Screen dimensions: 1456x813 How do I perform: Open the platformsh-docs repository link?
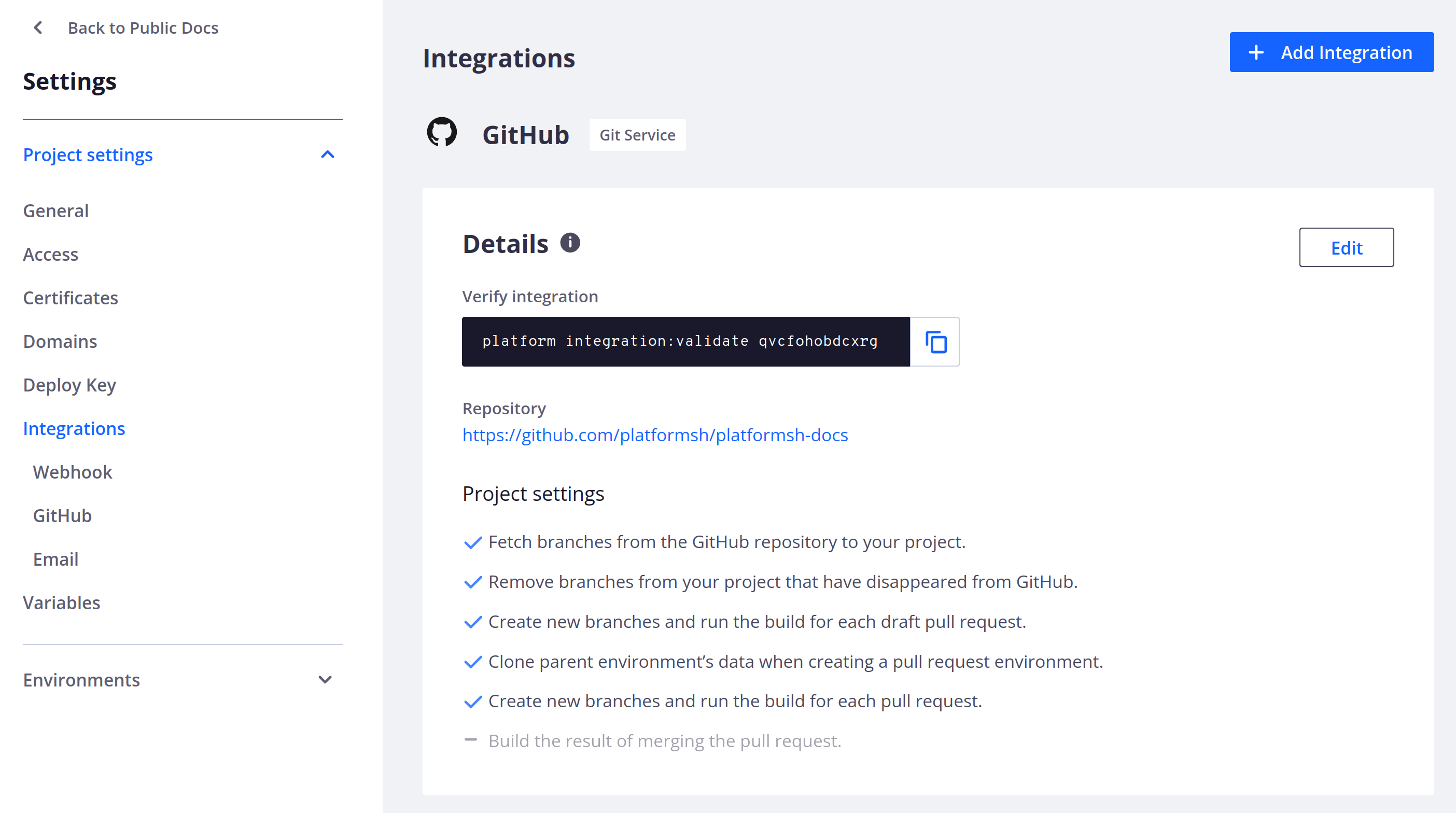pyautogui.click(x=655, y=434)
